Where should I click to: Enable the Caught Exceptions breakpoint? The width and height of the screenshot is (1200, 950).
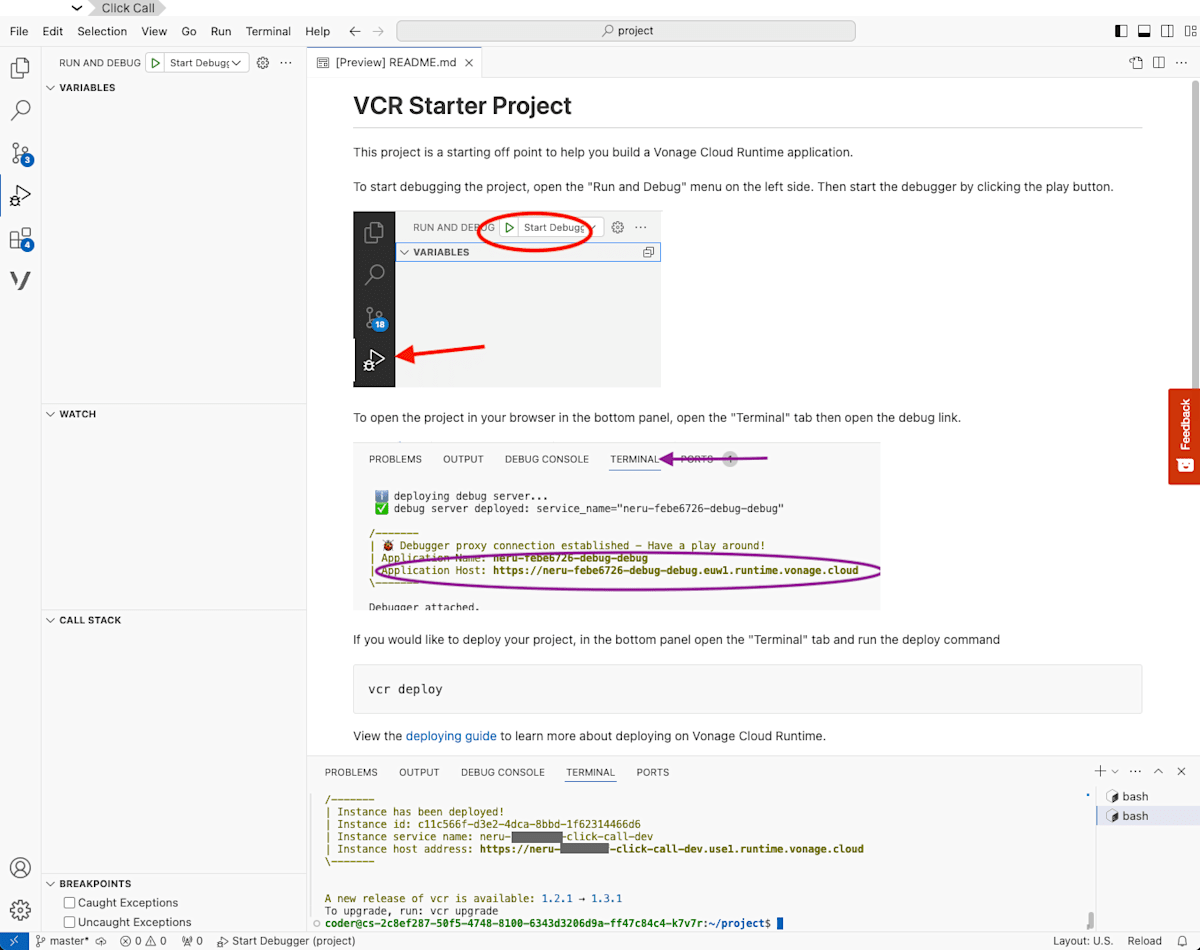[70, 902]
